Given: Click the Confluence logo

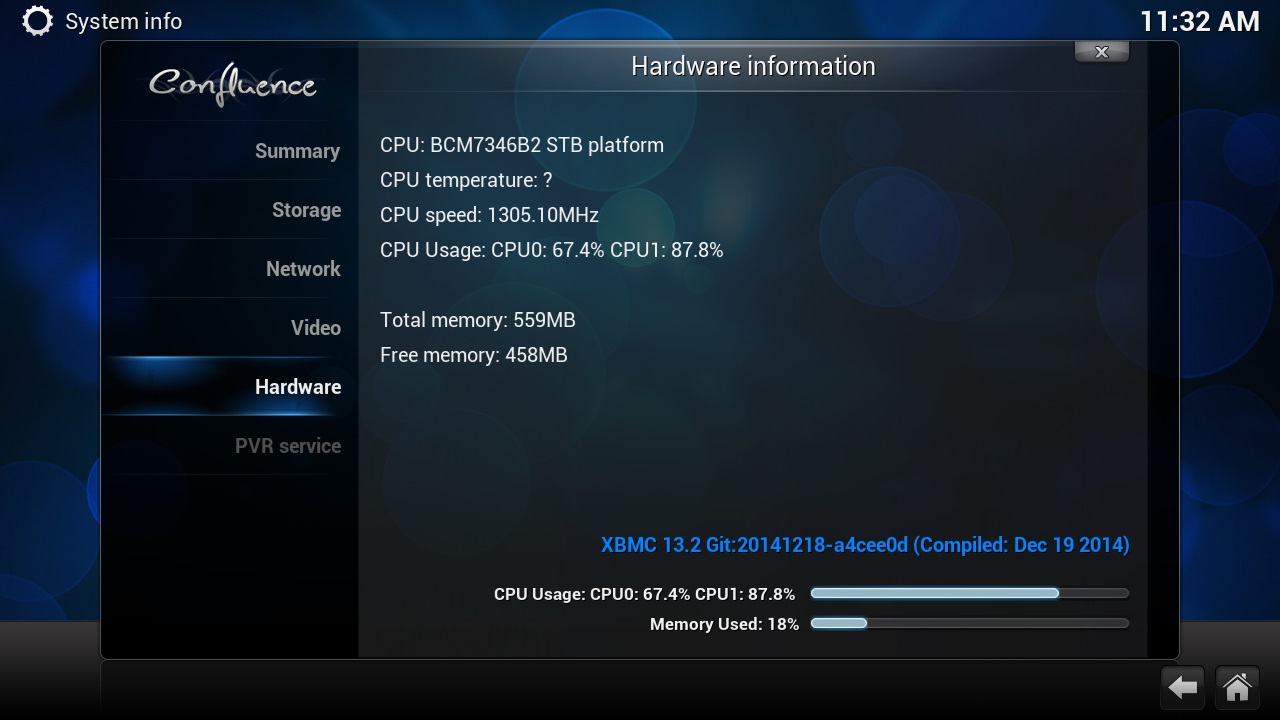Looking at the screenshot, I should coord(232,84).
